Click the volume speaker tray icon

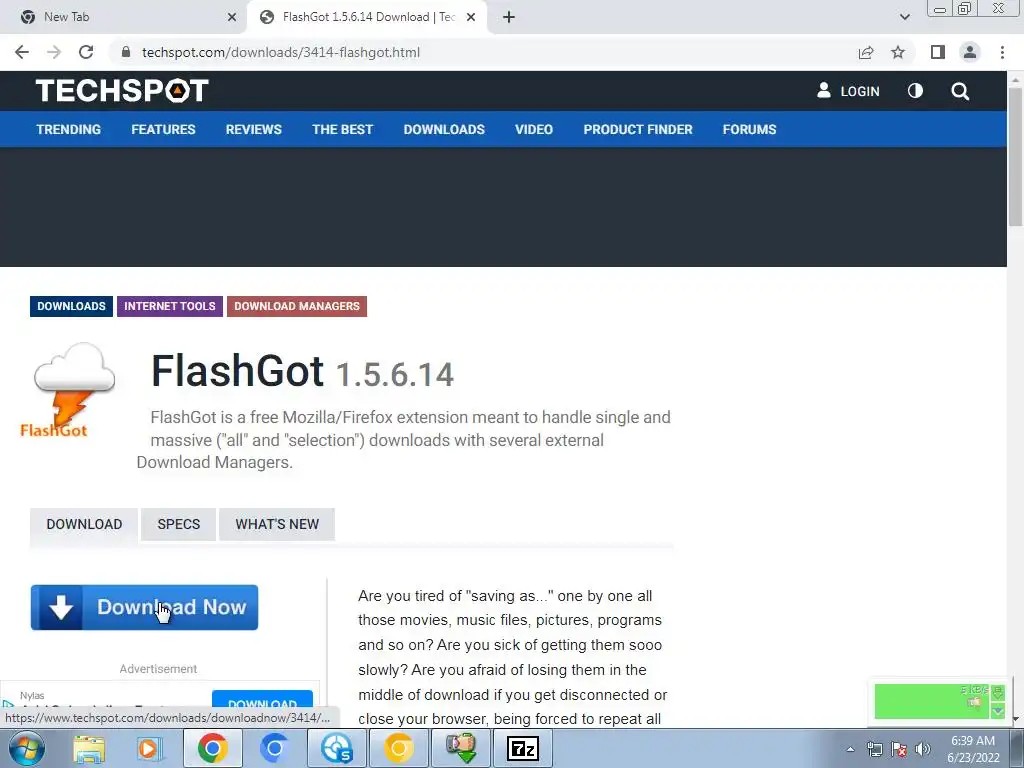(x=922, y=749)
